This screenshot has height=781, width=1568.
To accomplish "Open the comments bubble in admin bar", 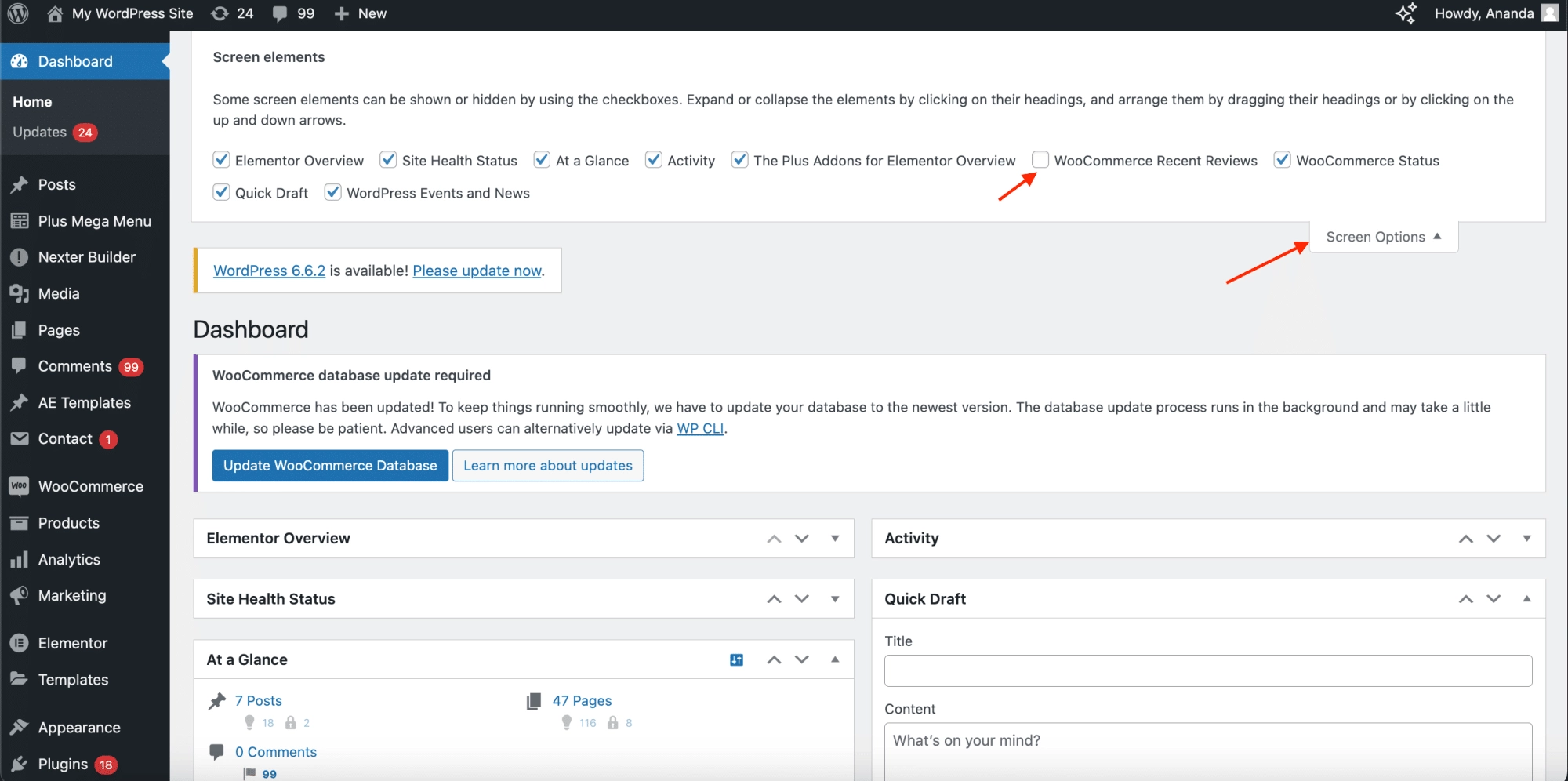I will point(280,13).
